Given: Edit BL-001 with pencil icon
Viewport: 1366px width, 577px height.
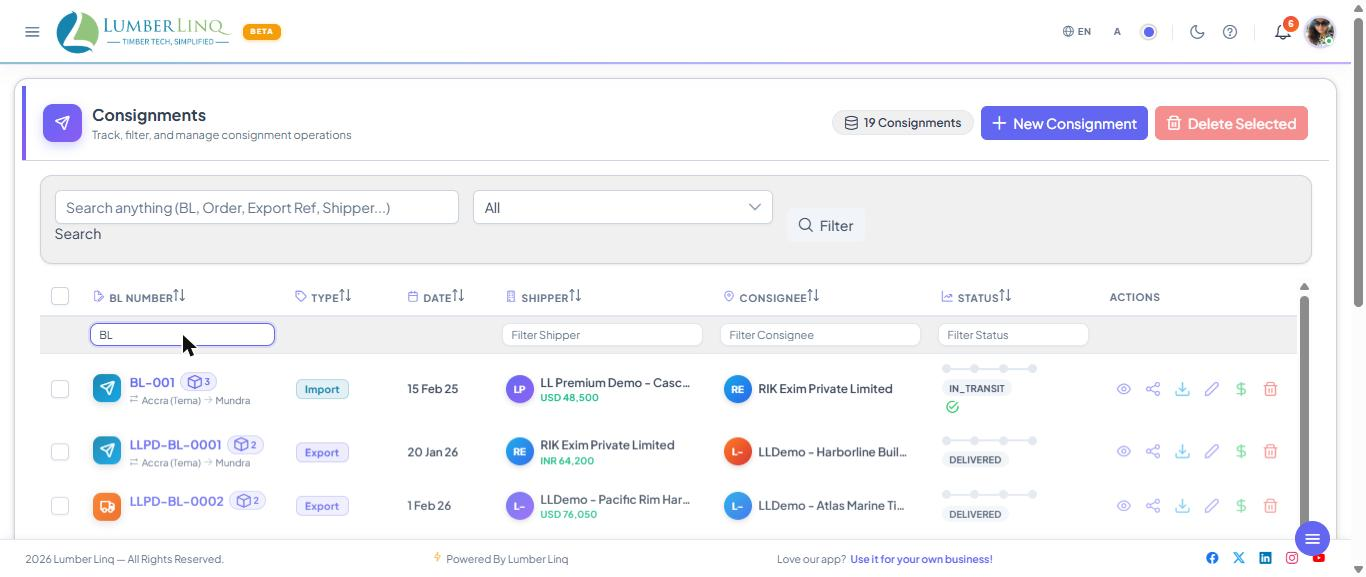Looking at the screenshot, I should click(1212, 389).
